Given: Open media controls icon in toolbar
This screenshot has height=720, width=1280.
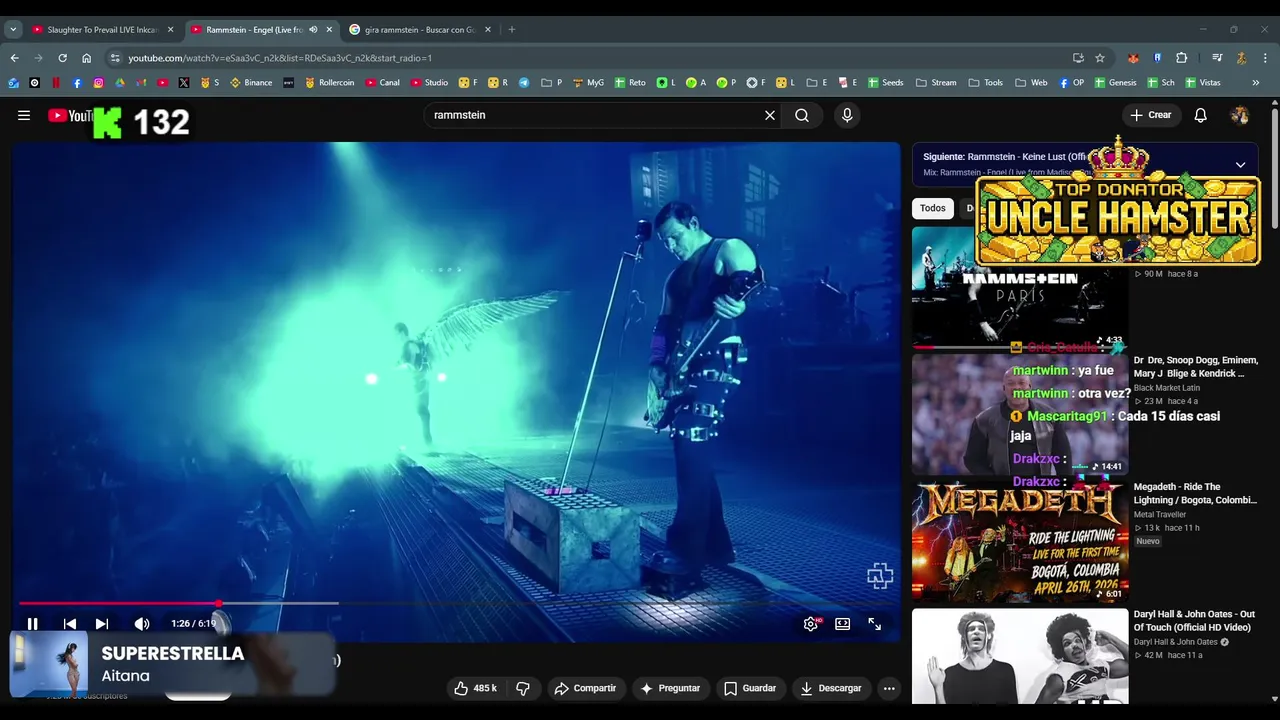Looking at the screenshot, I should tap(1217, 58).
